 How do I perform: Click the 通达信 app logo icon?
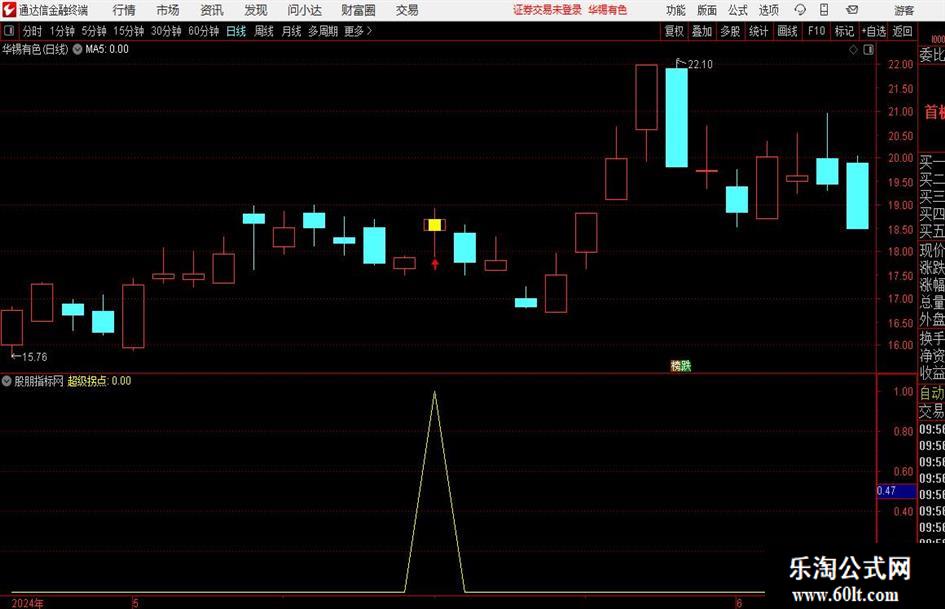tap(10, 10)
